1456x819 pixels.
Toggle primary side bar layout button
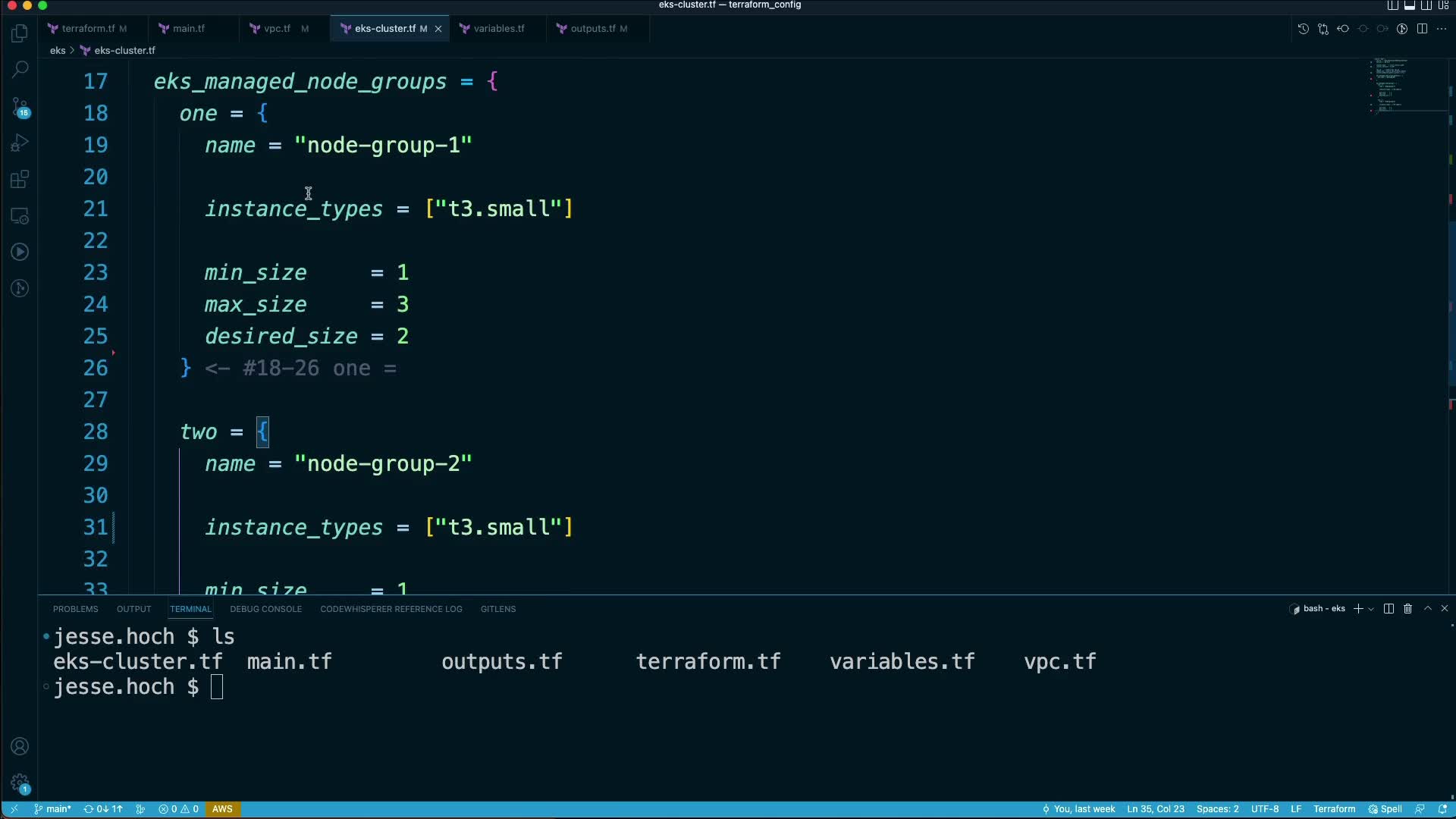[1393, 5]
